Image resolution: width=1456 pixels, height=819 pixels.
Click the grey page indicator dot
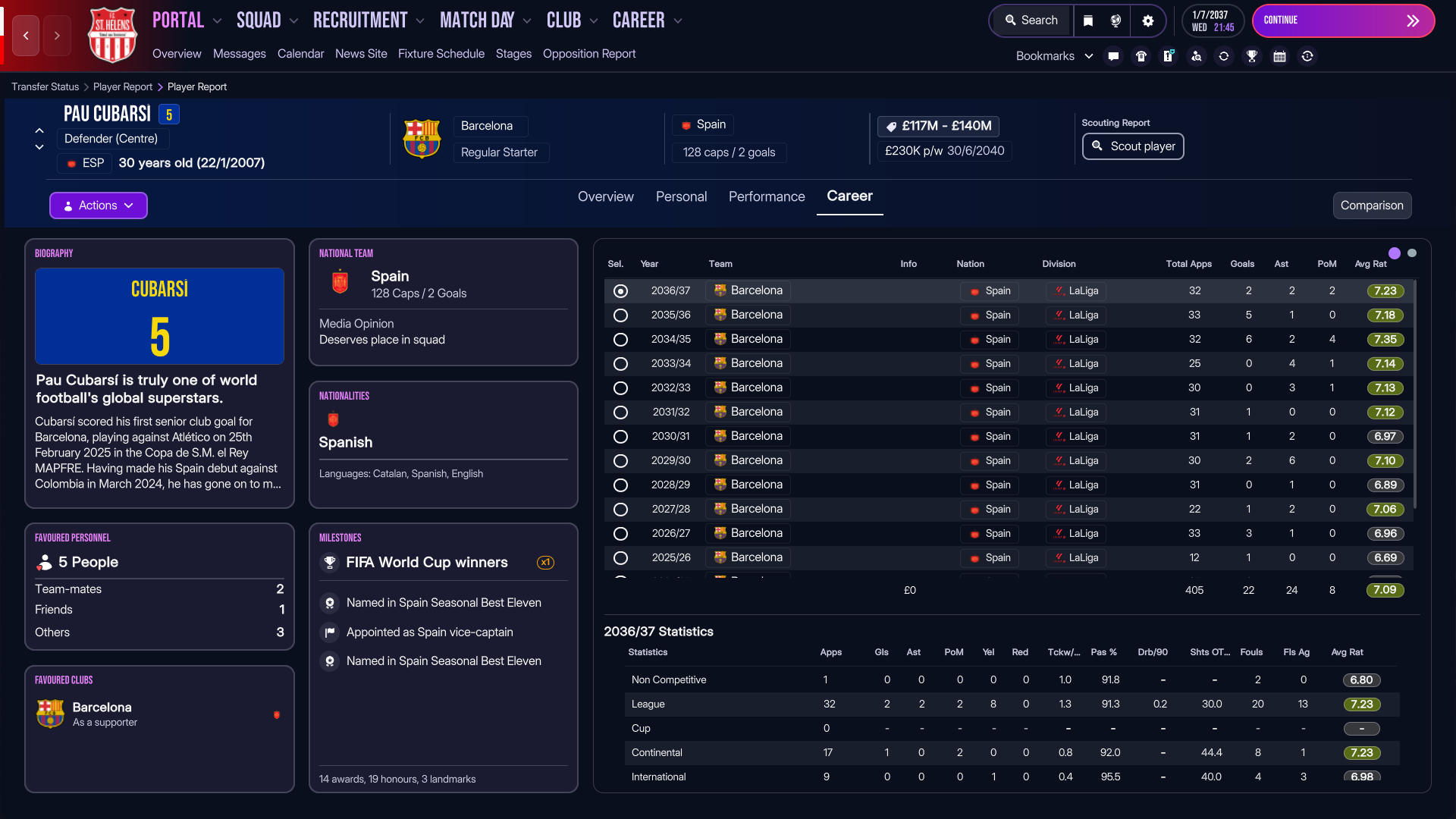tap(1412, 253)
